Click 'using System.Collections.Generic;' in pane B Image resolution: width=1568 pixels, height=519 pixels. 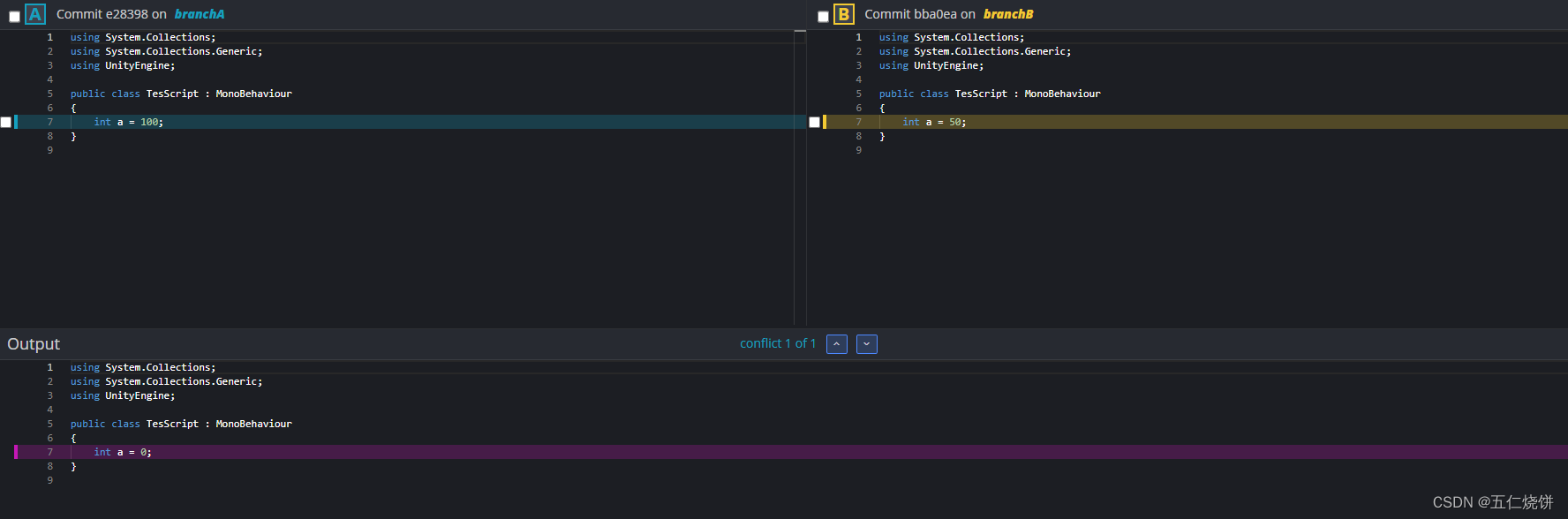tap(975, 51)
